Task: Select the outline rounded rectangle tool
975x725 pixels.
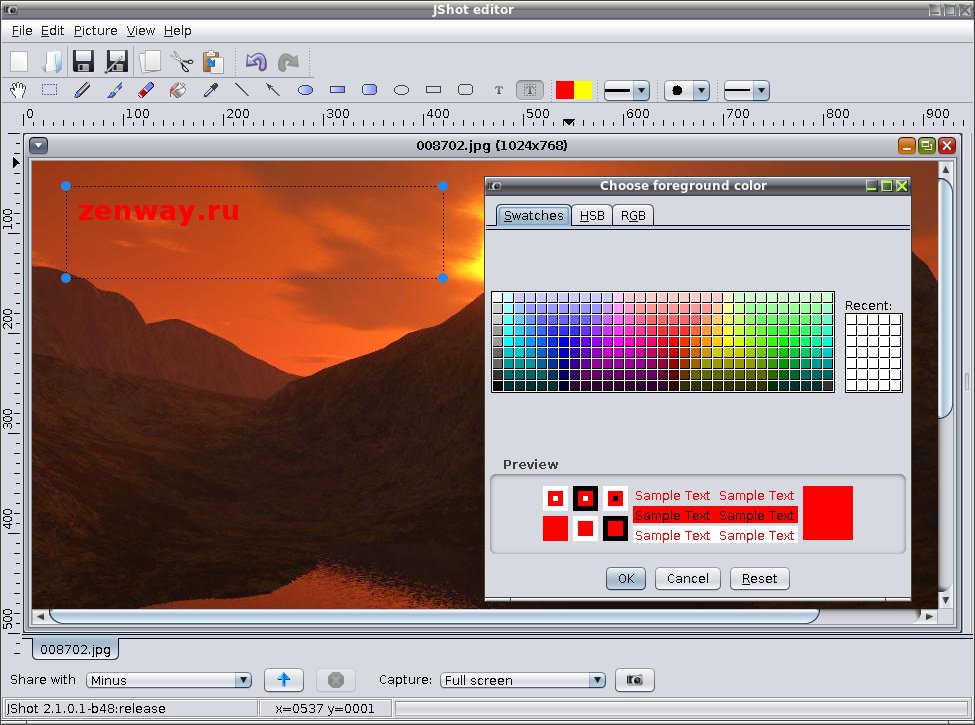Action: coord(465,90)
